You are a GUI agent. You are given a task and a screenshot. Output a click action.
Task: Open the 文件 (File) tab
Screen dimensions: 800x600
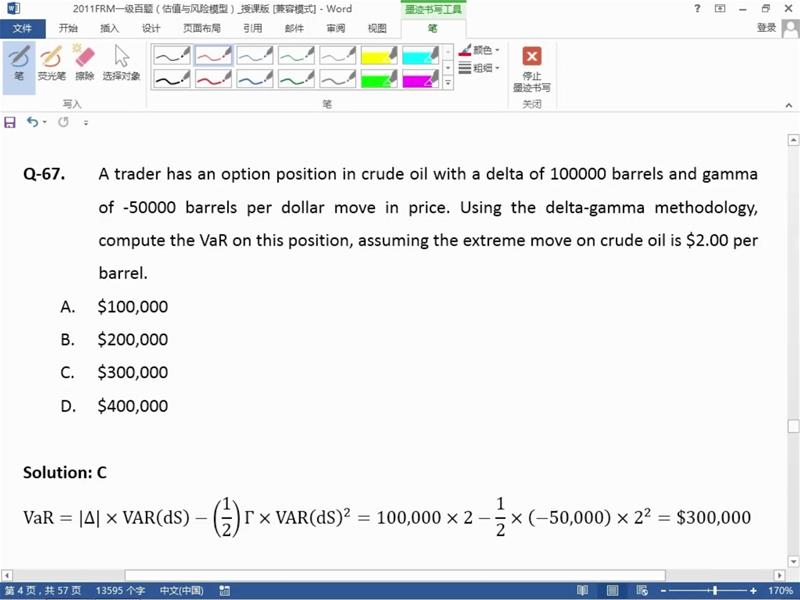tap(22, 28)
